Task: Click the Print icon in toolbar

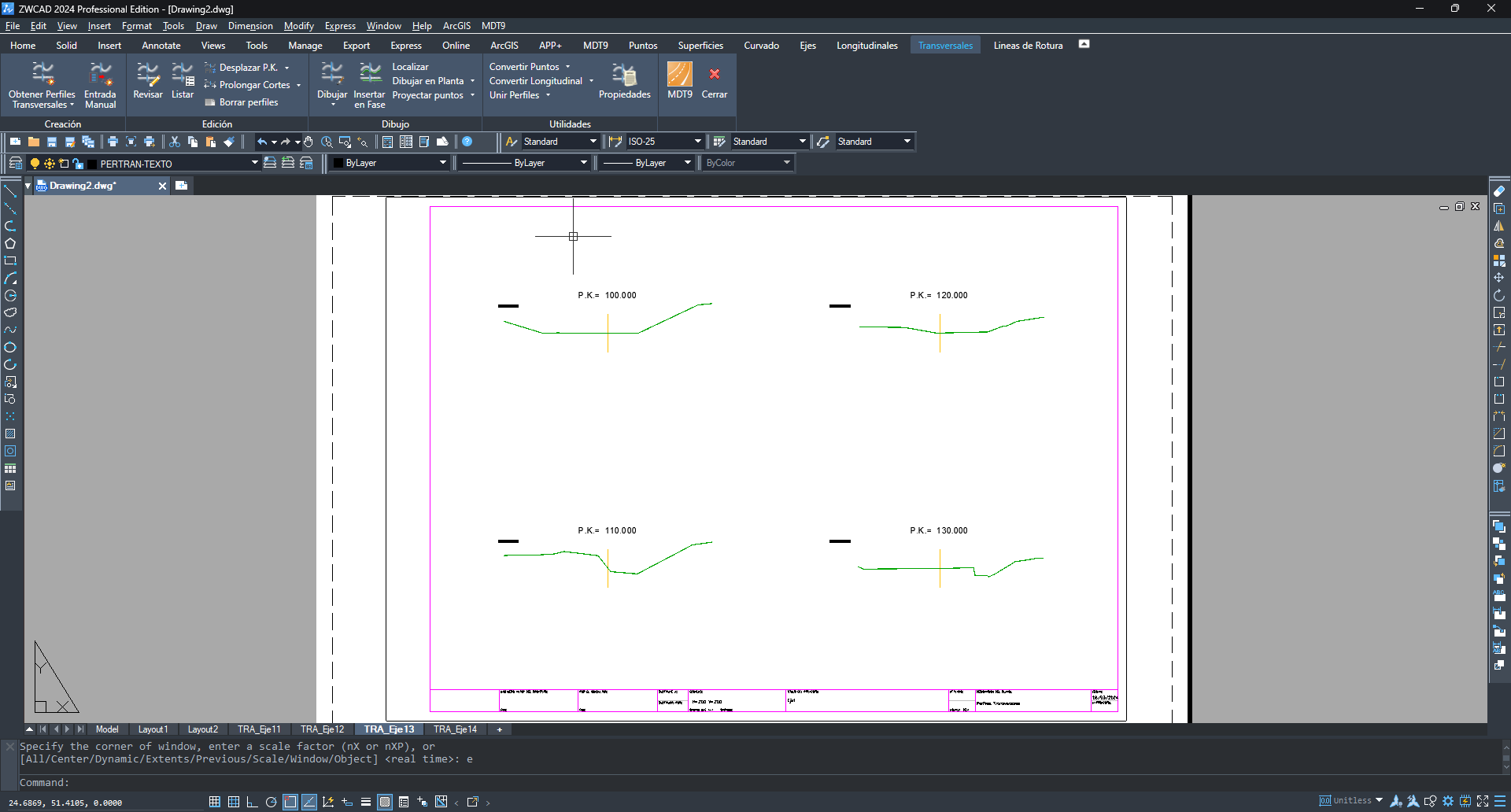Action: [x=113, y=142]
